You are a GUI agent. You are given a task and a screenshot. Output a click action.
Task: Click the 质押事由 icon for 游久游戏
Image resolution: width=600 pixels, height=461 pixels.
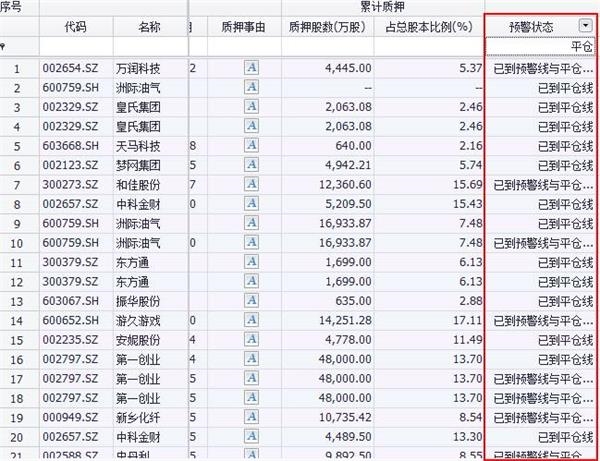(x=253, y=320)
